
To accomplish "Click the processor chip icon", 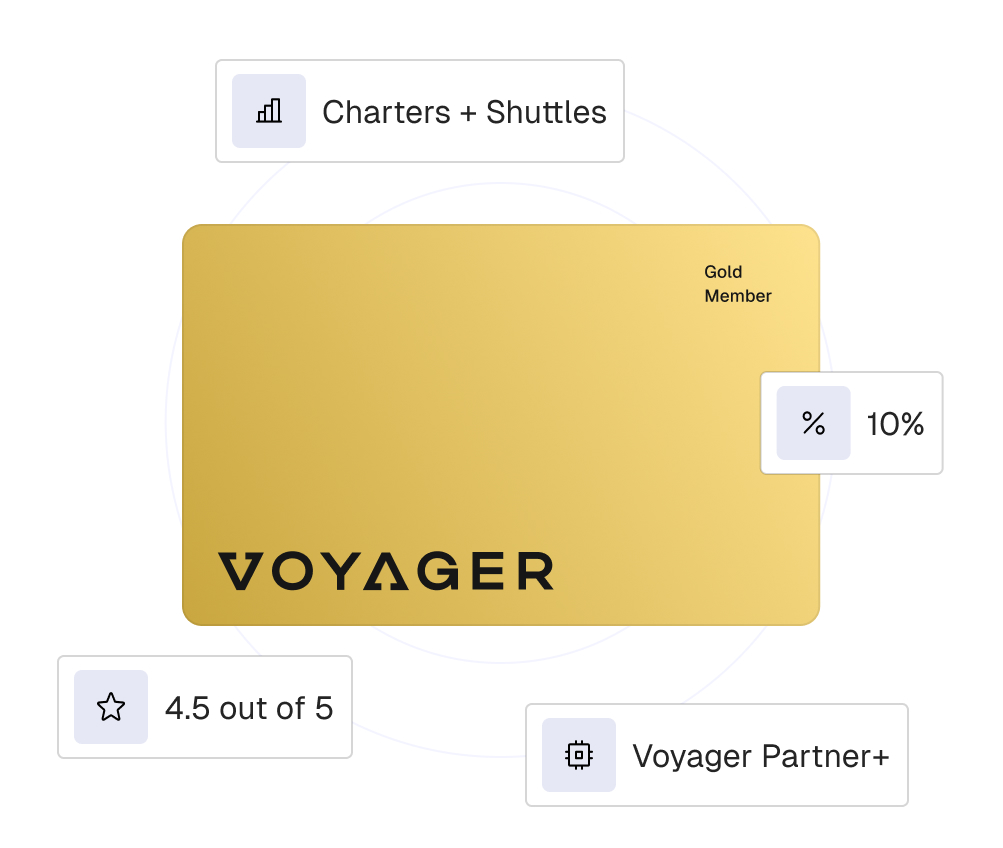I will pos(579,755).
